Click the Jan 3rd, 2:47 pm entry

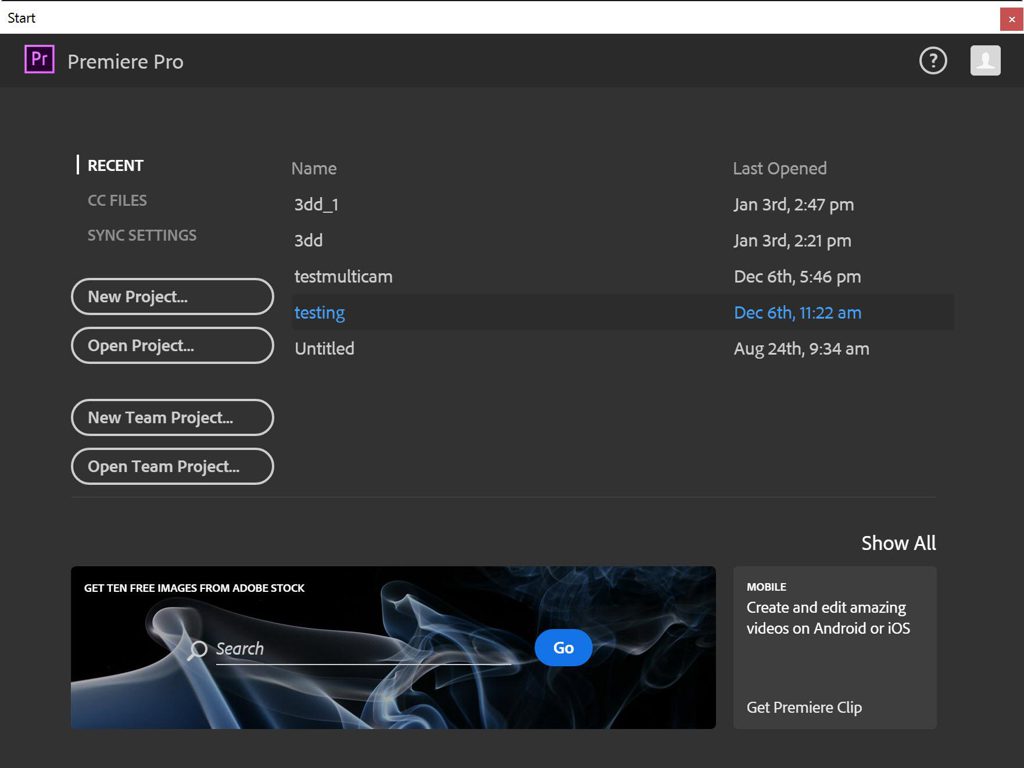pyautogui.click(x=793, y=204)
